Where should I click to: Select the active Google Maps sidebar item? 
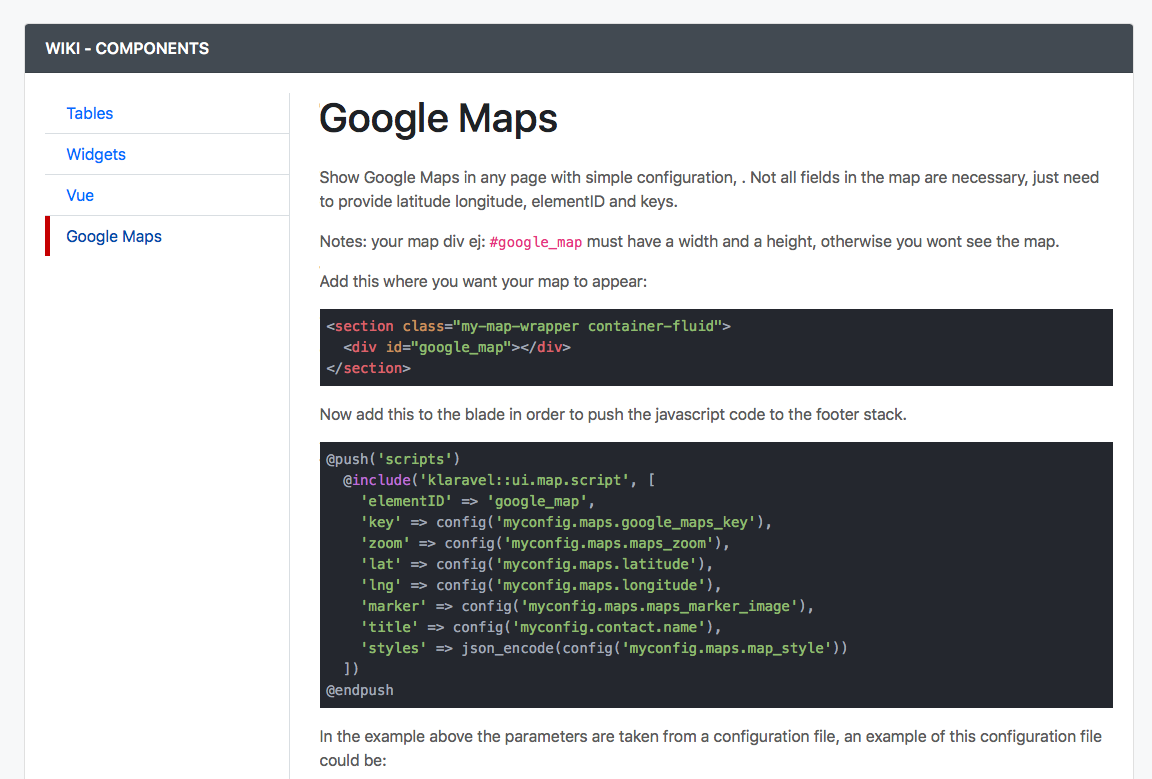[x=114, y=236]
